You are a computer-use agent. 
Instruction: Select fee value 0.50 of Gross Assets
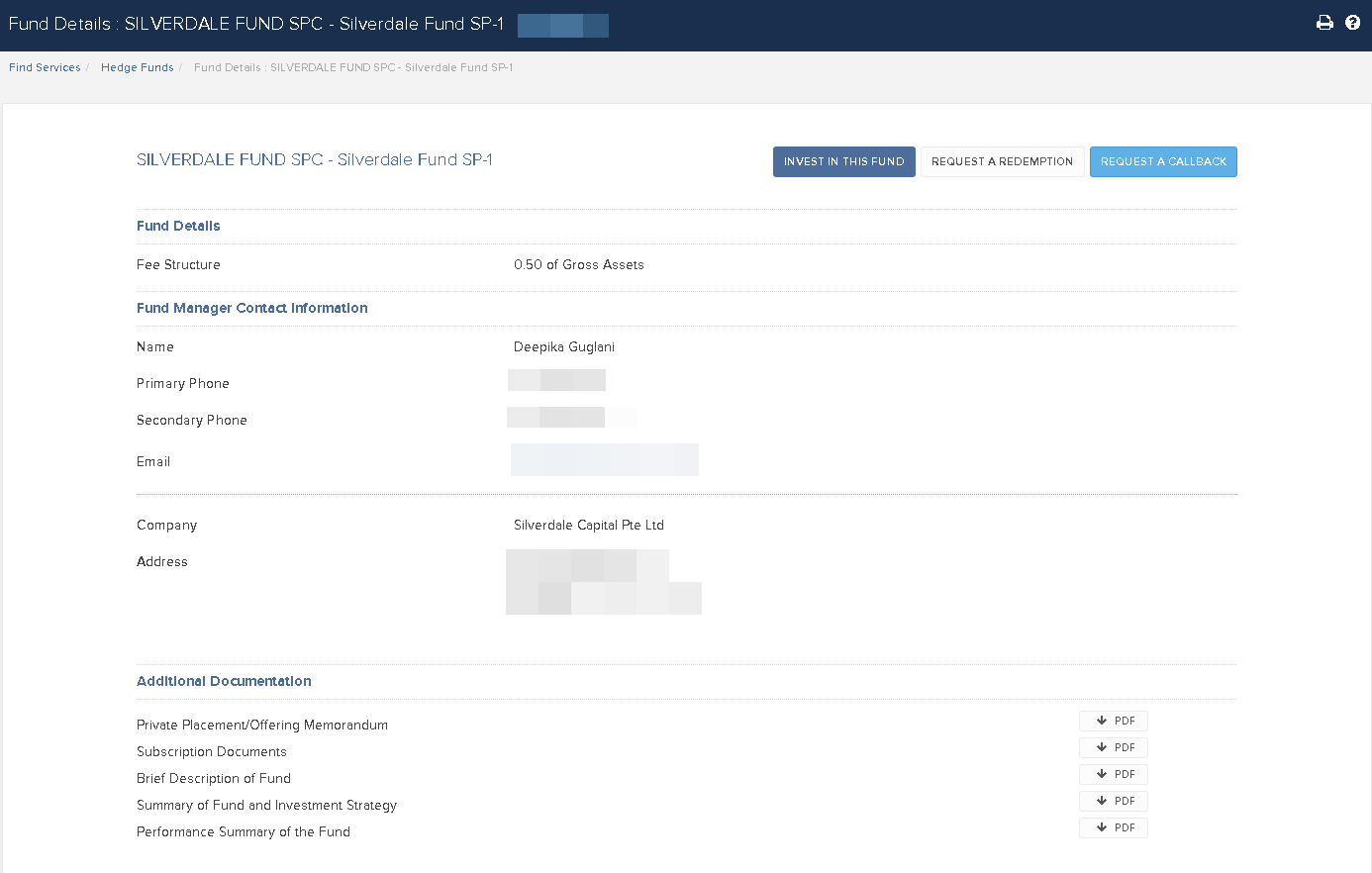(x=579, y=264)
